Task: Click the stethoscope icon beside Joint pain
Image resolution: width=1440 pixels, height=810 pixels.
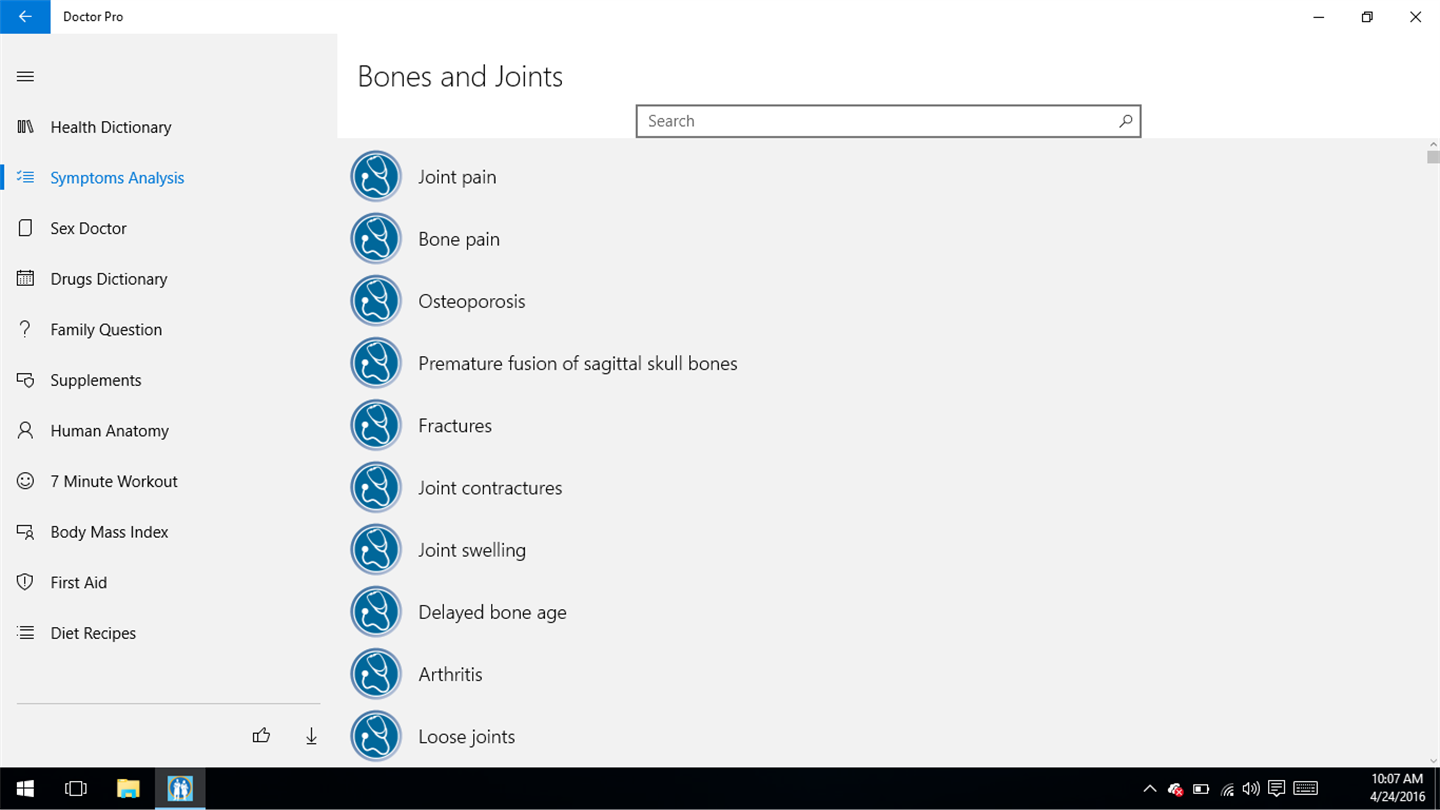Action: [376, 177]
